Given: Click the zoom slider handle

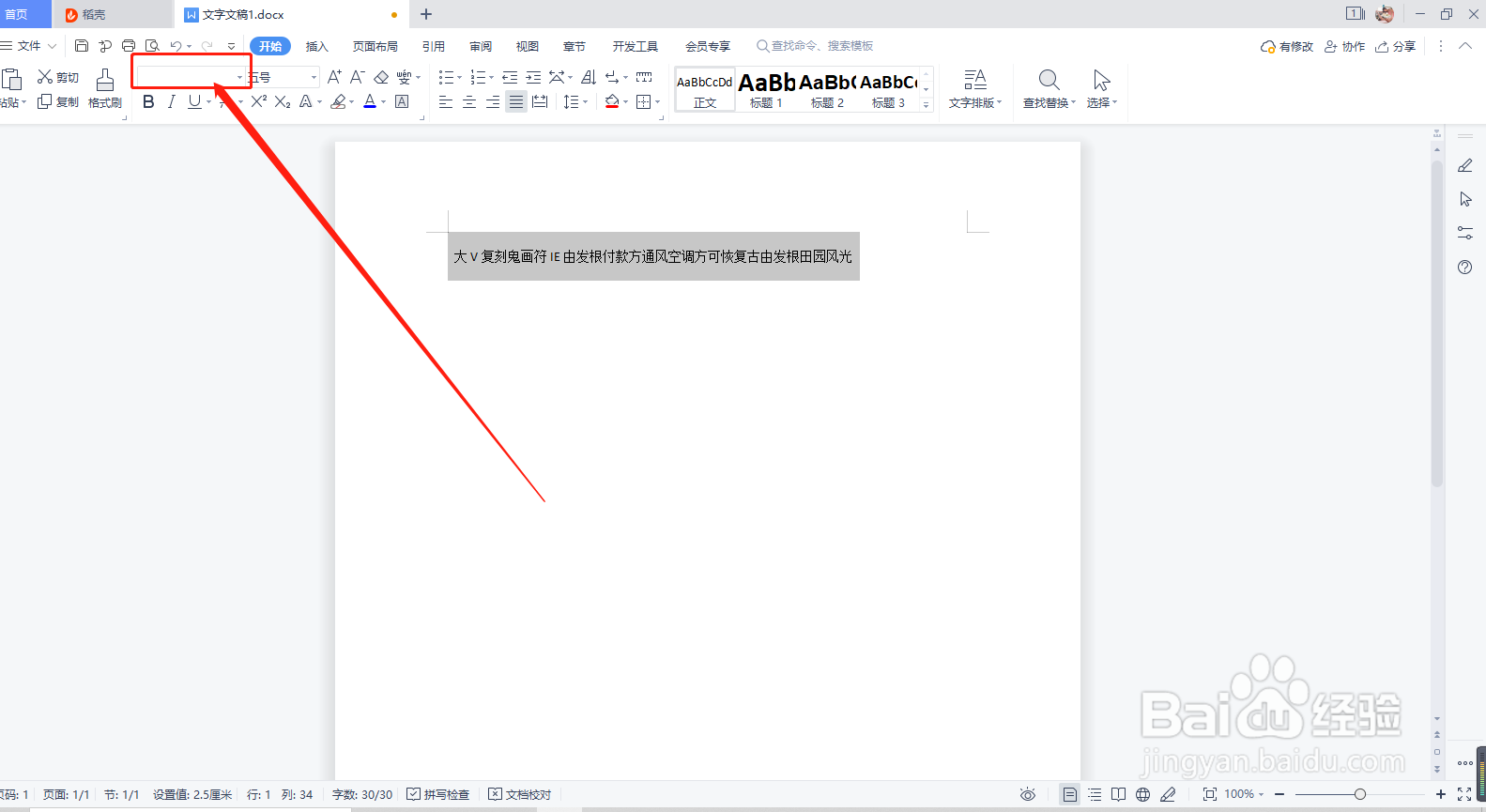Looking at the screenshot, I should tap(1359, 794).
